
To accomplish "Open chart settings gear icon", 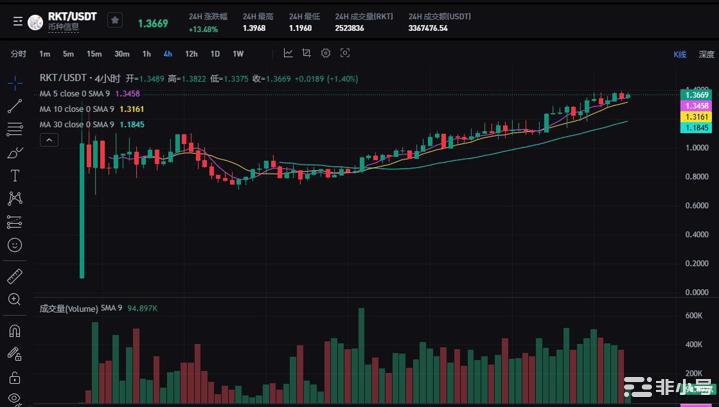I will click(x=326, y=53).
